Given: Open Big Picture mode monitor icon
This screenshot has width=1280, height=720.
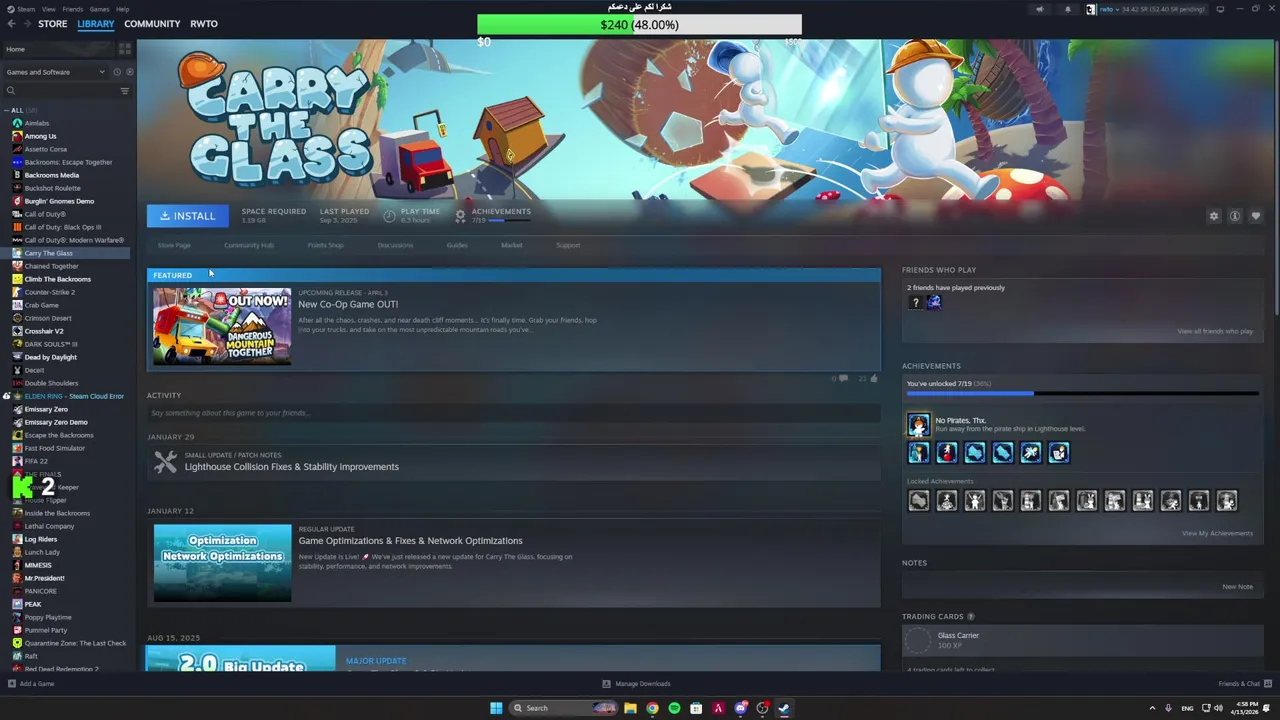Looking at the screenshot, I should [x=1220, y=9].
